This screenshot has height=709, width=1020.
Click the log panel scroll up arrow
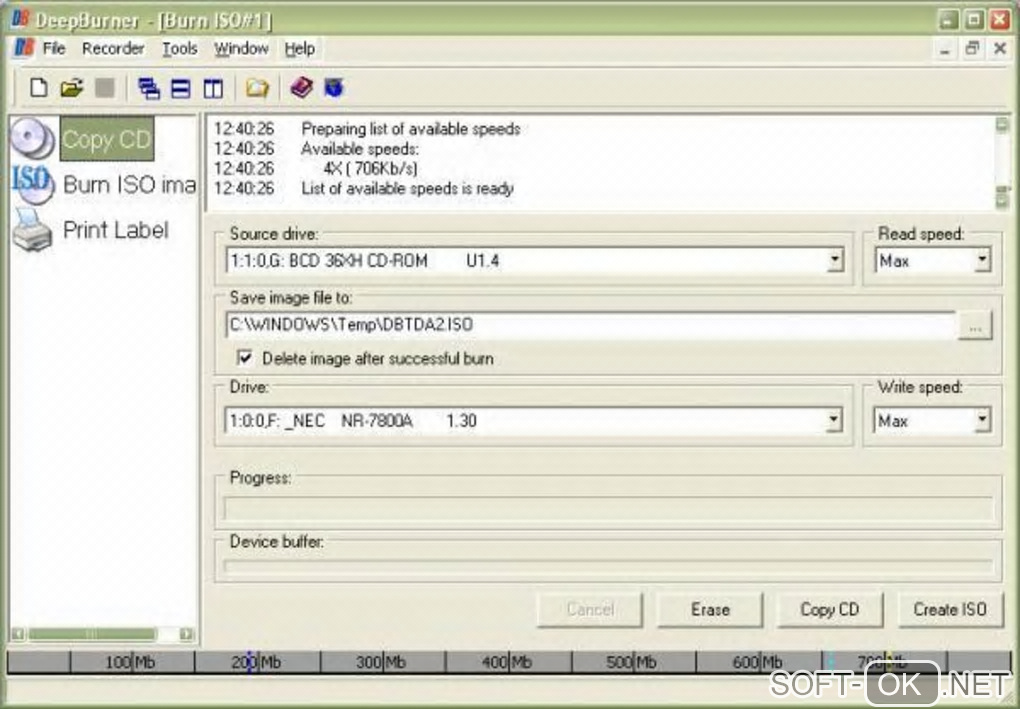point(1002,125)
